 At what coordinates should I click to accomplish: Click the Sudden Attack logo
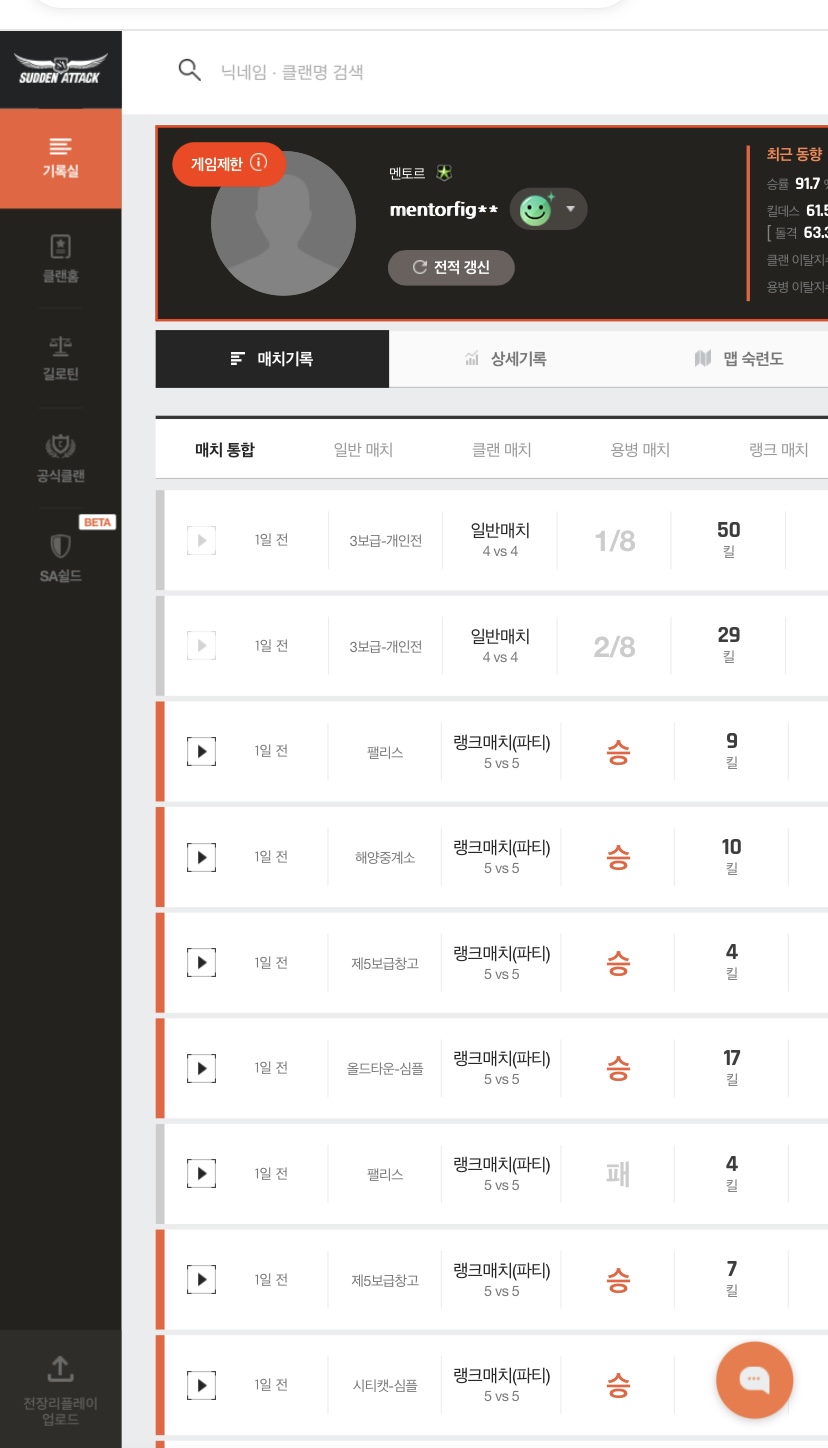point(60,70)
